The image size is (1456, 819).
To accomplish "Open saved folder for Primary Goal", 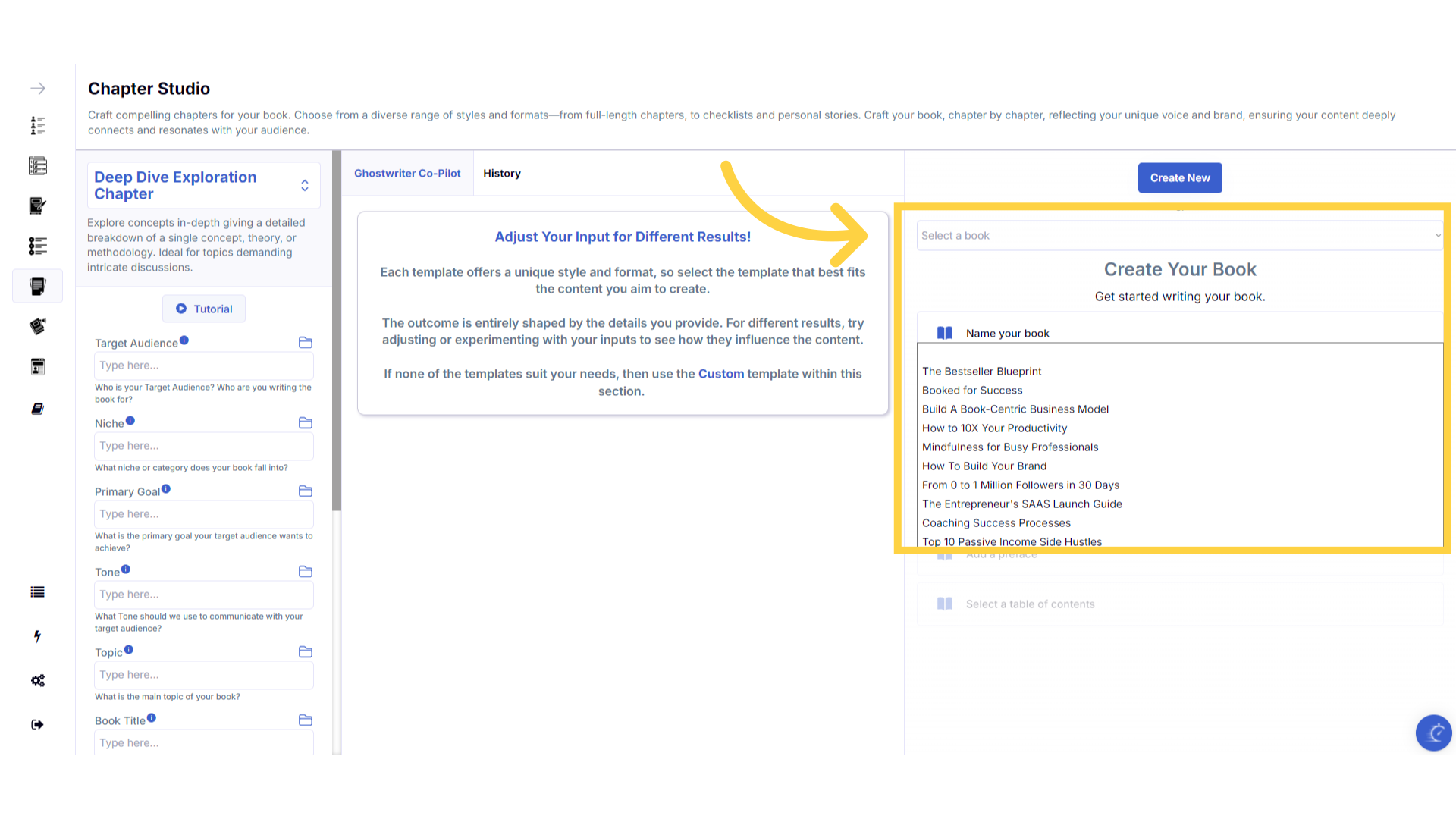I will 306,491.
